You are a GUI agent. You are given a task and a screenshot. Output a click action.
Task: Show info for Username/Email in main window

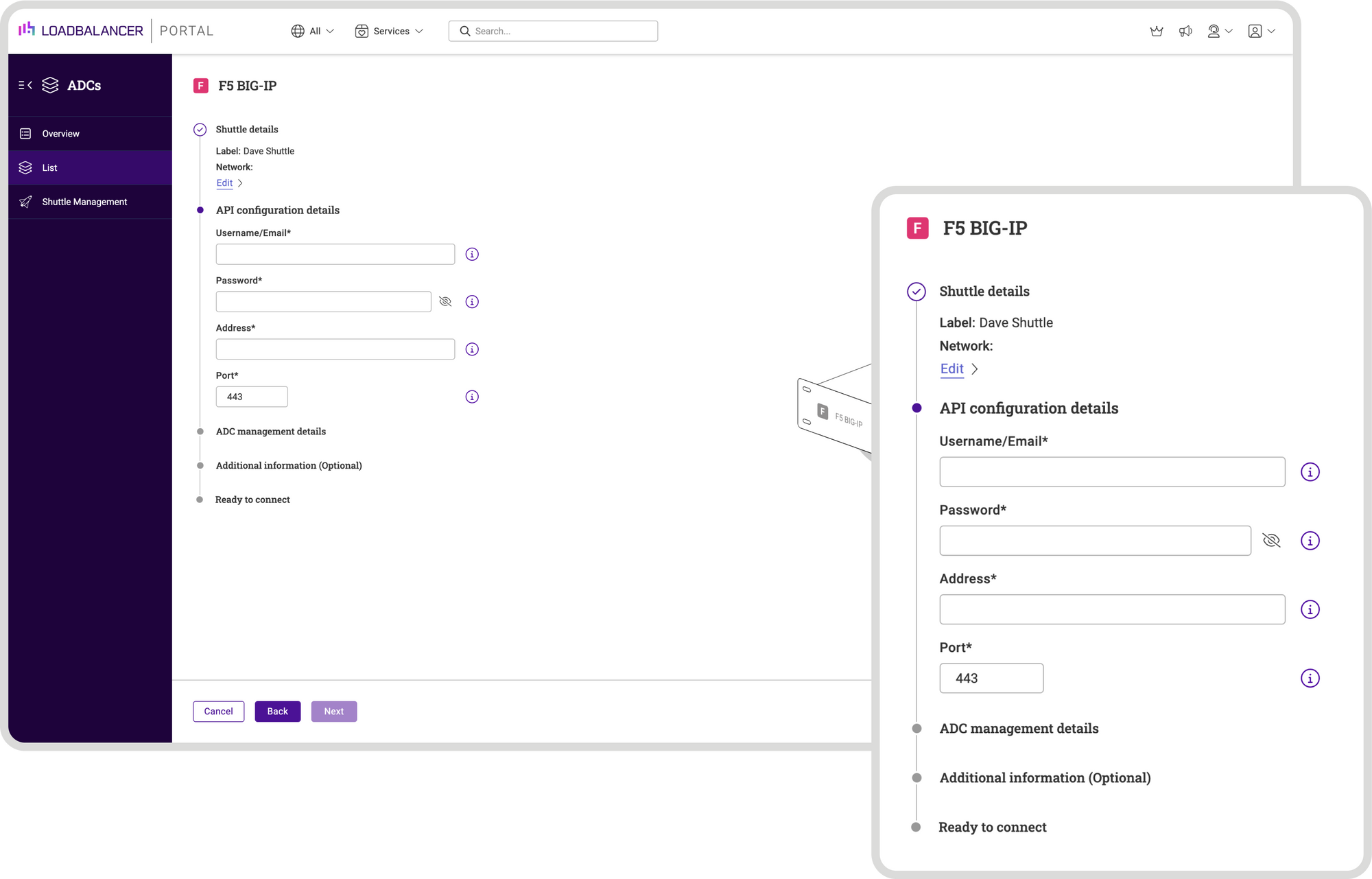point(472,254)
